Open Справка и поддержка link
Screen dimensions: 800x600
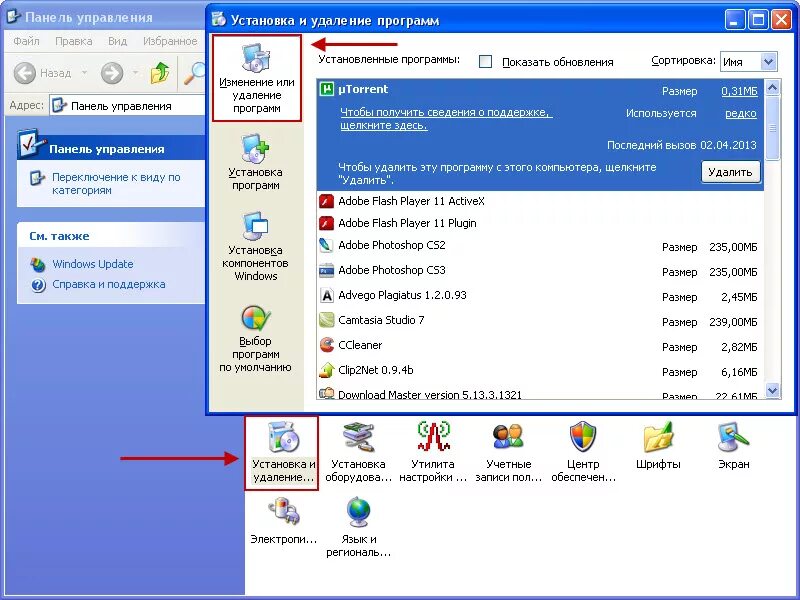[109, 284]
